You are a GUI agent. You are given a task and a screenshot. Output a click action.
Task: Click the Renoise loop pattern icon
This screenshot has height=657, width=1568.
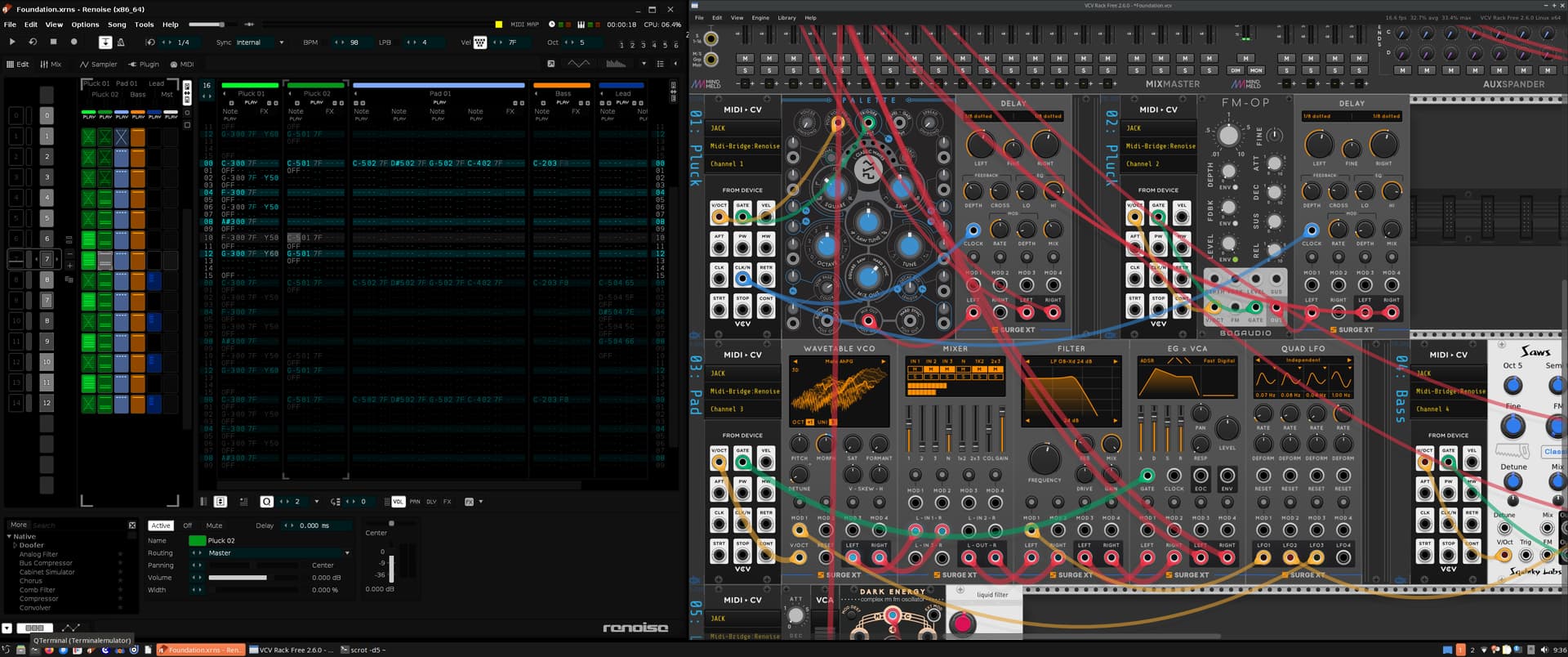(x=33, y=42)
